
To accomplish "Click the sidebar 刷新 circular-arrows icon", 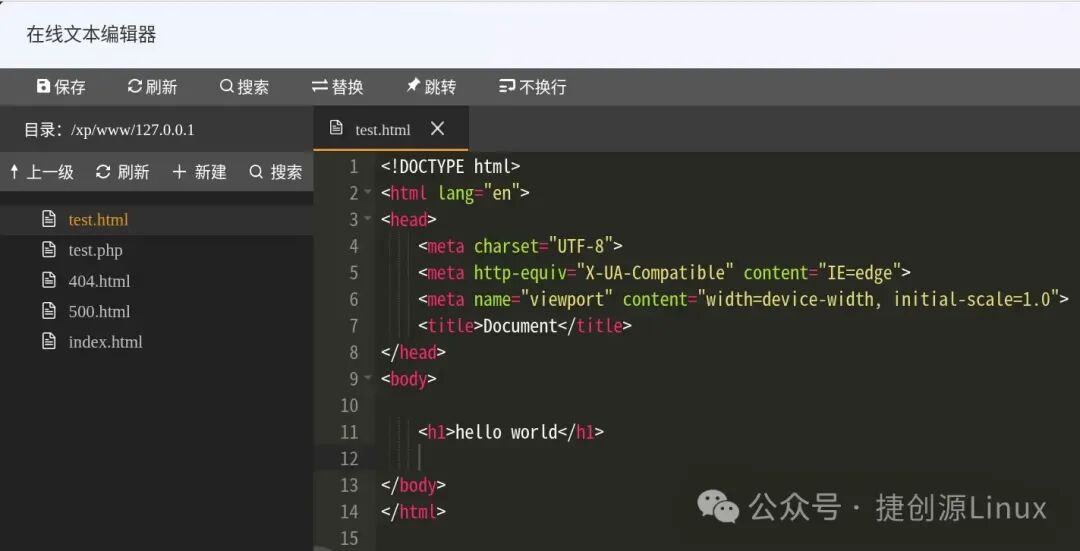I will (103, 171).
